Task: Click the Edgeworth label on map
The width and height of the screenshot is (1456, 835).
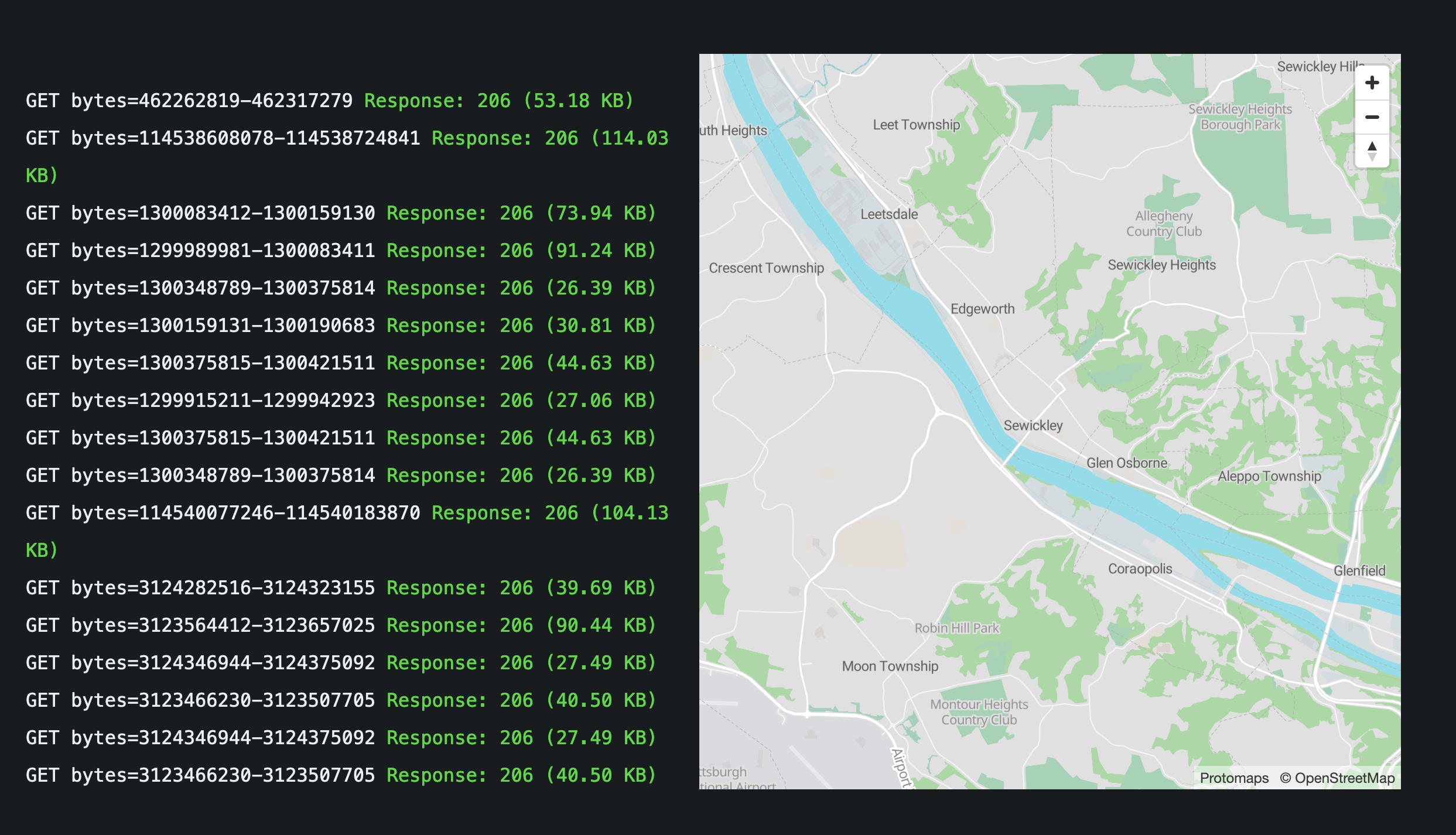Action: click(x=982, y=309)
